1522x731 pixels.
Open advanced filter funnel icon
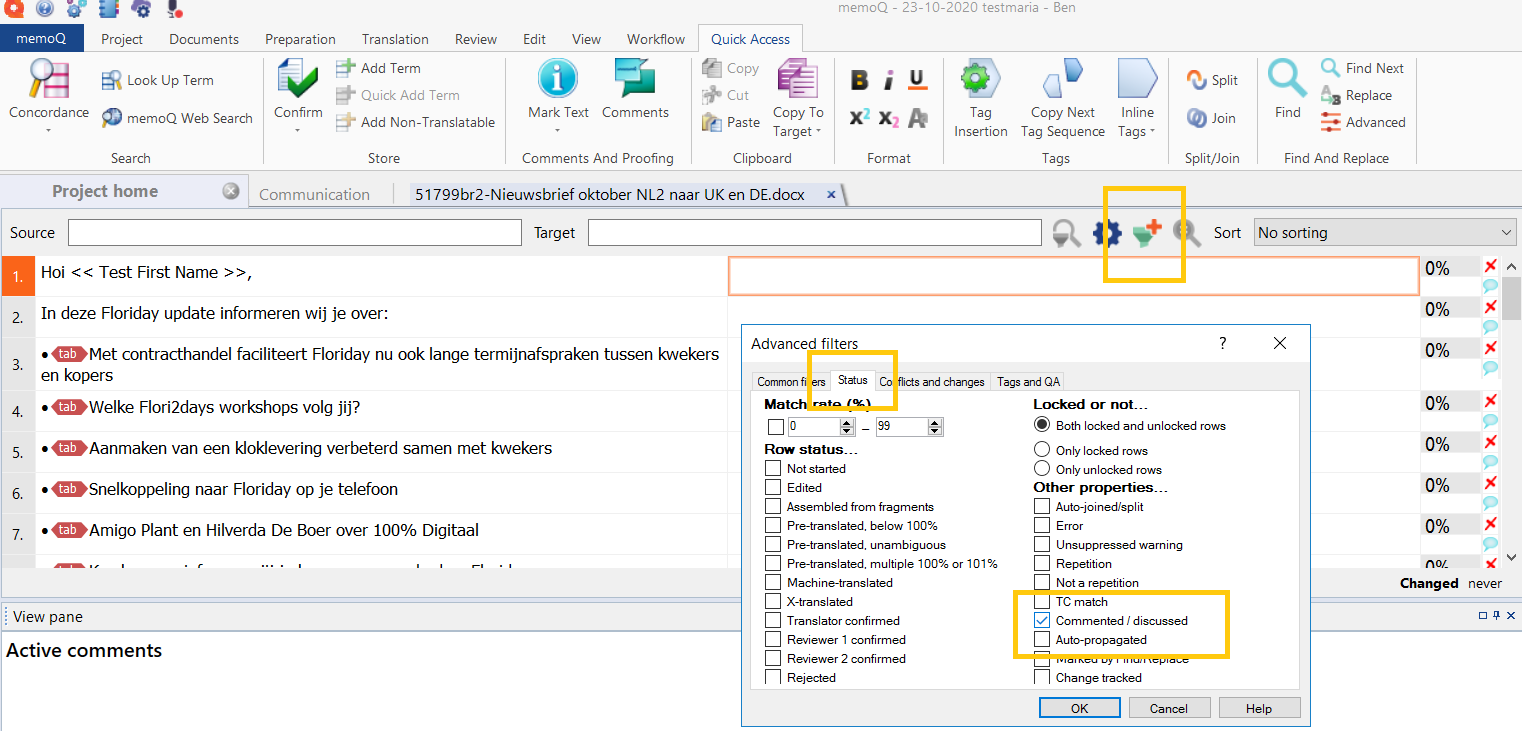[1146, 233]
